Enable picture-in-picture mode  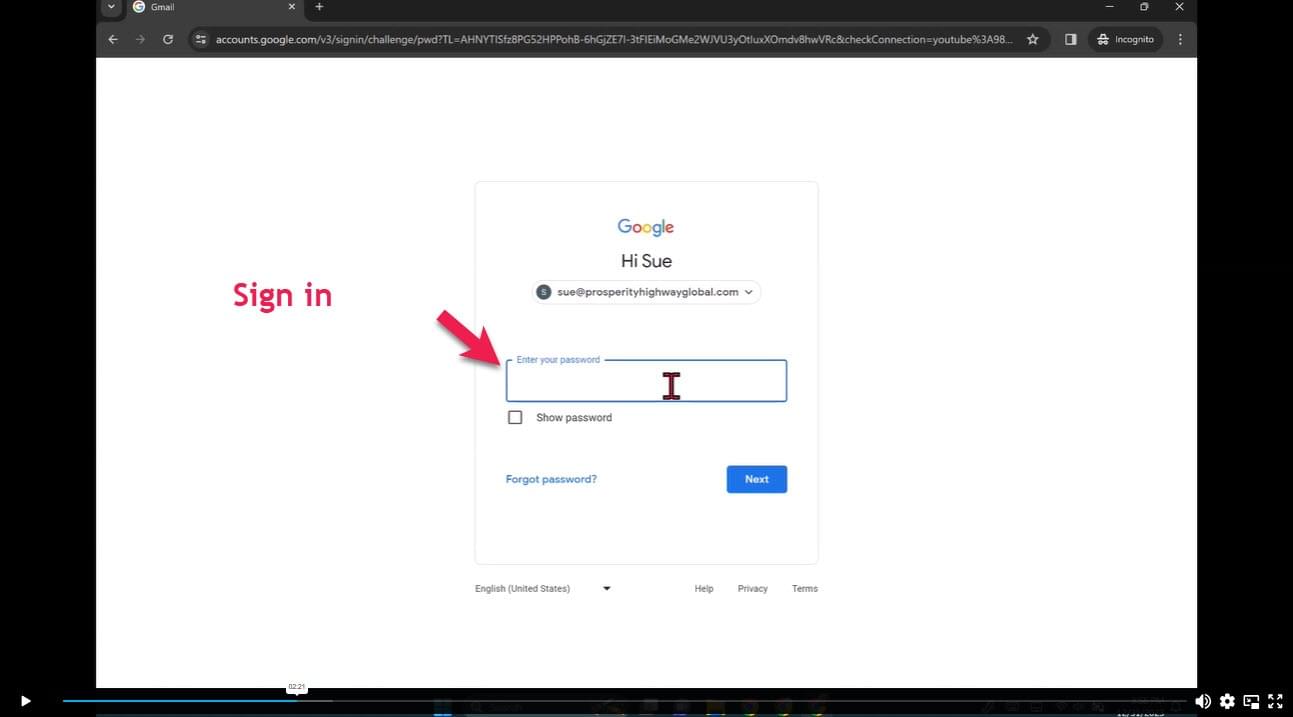pos(1251,701)
